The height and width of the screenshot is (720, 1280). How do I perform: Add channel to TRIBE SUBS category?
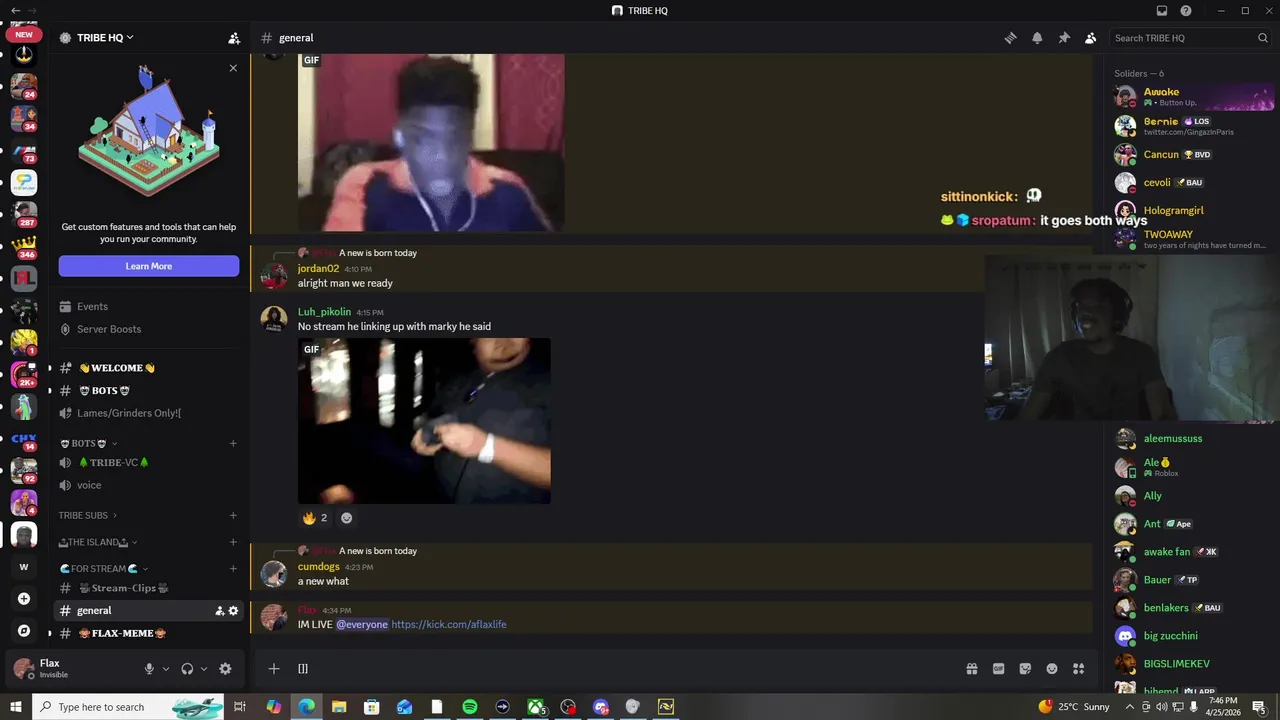coord(233,516)
